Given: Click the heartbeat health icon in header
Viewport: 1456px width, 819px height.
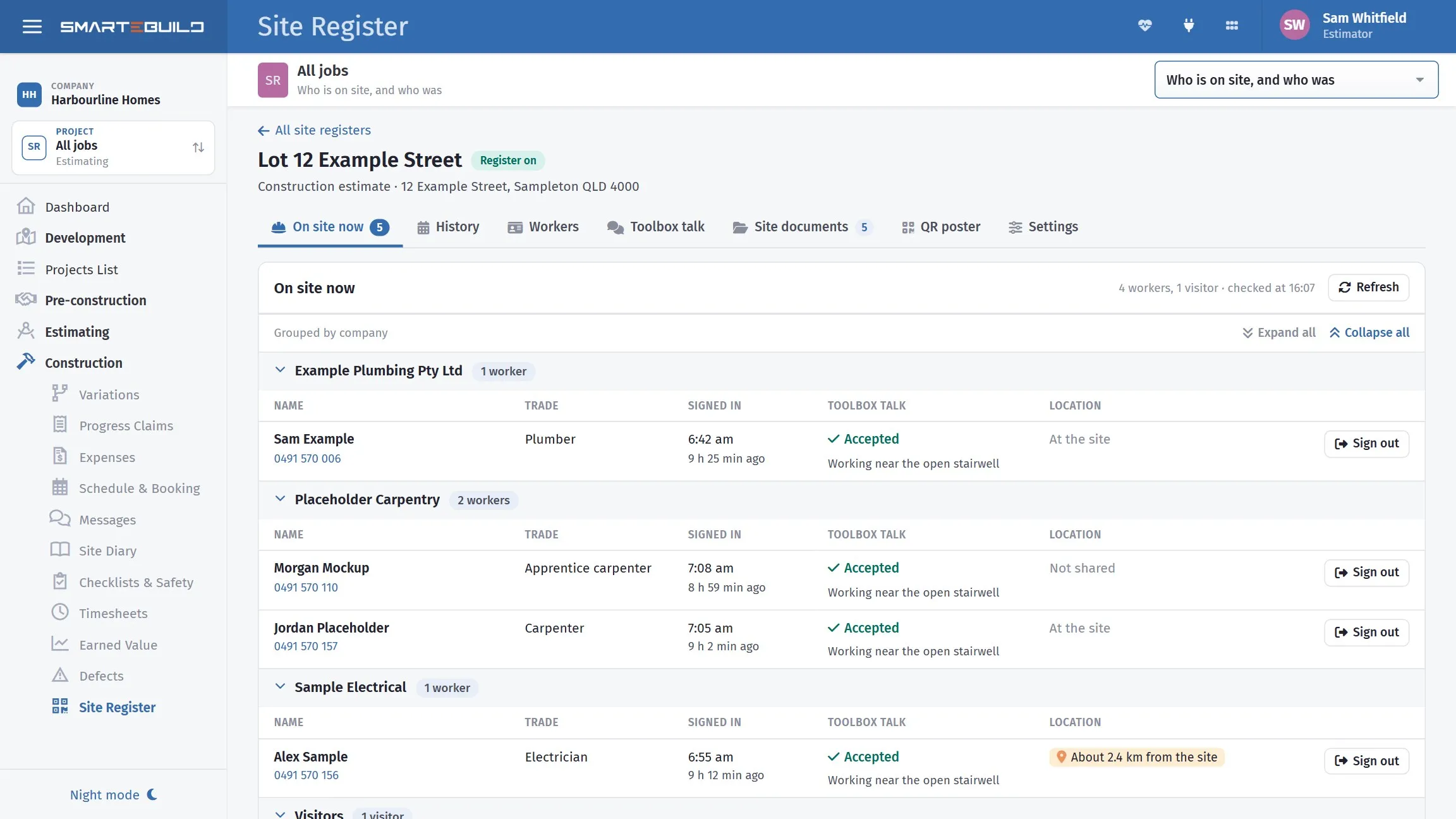Looking at the screenshot, I should (1145, 26).
